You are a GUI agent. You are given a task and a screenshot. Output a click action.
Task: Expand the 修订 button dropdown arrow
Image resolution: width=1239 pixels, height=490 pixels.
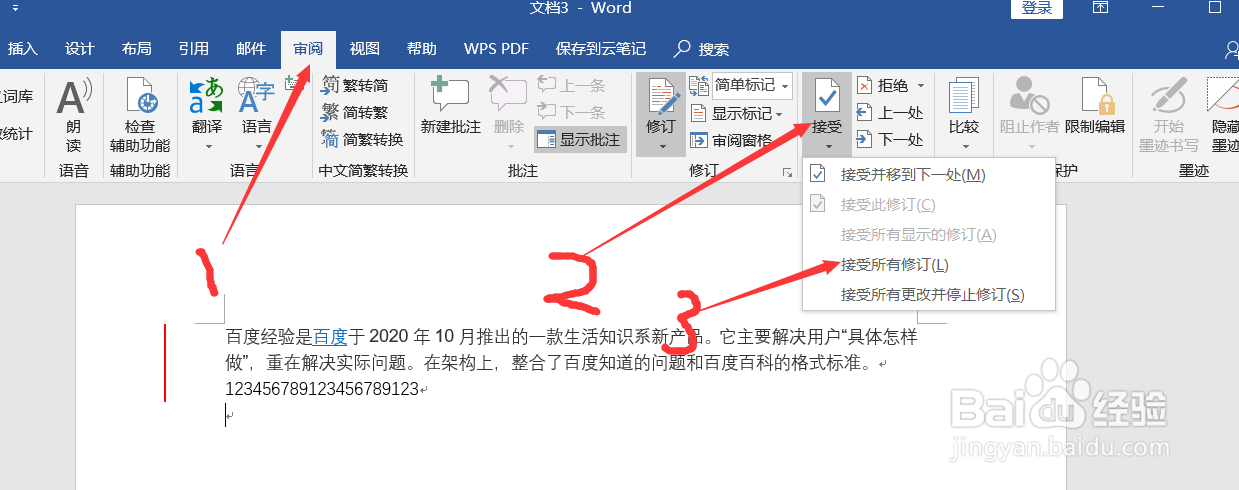[x=661, y=147]
